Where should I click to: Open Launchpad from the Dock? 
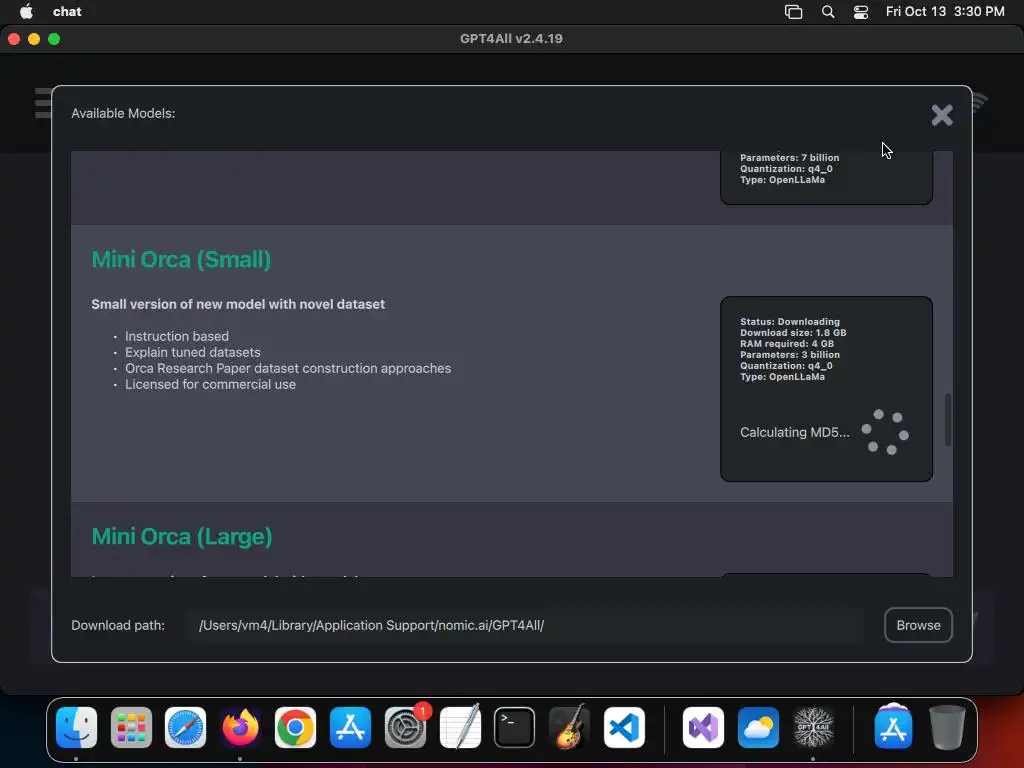(x=131, y=727)
